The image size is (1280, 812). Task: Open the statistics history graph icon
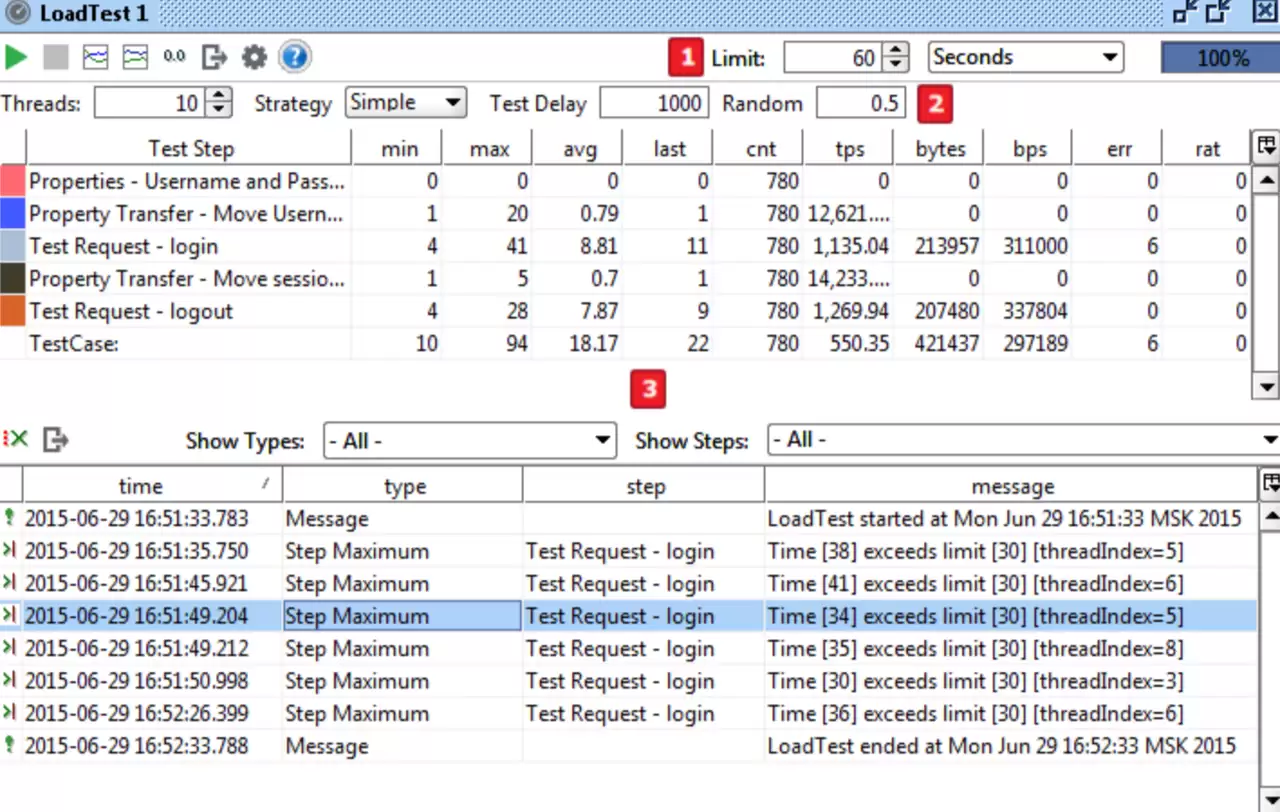click(135, 57)
